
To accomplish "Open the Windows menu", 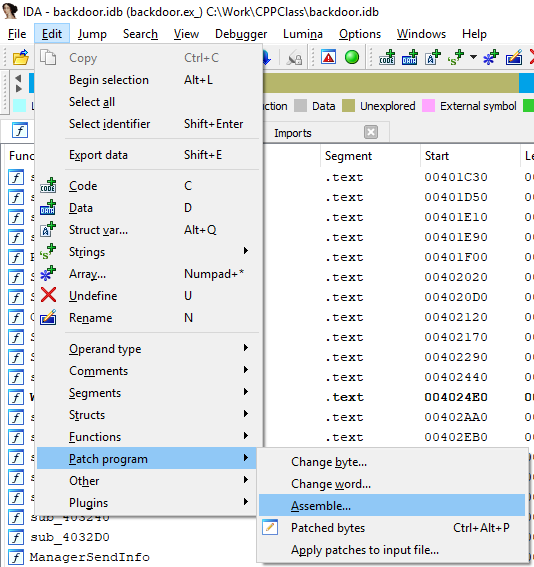I will pos(421,34).
